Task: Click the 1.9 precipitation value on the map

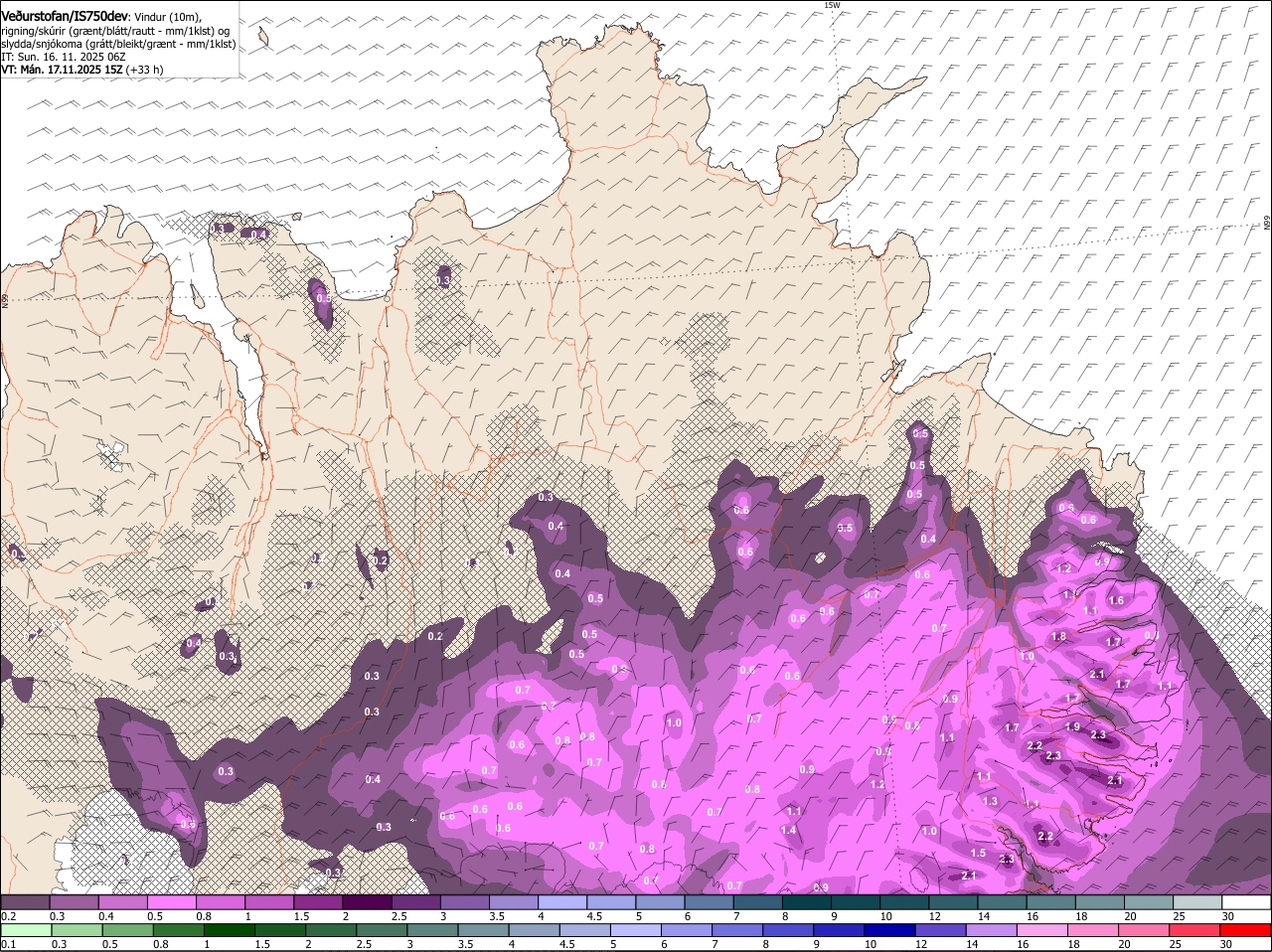Action: coord(1072,726)
